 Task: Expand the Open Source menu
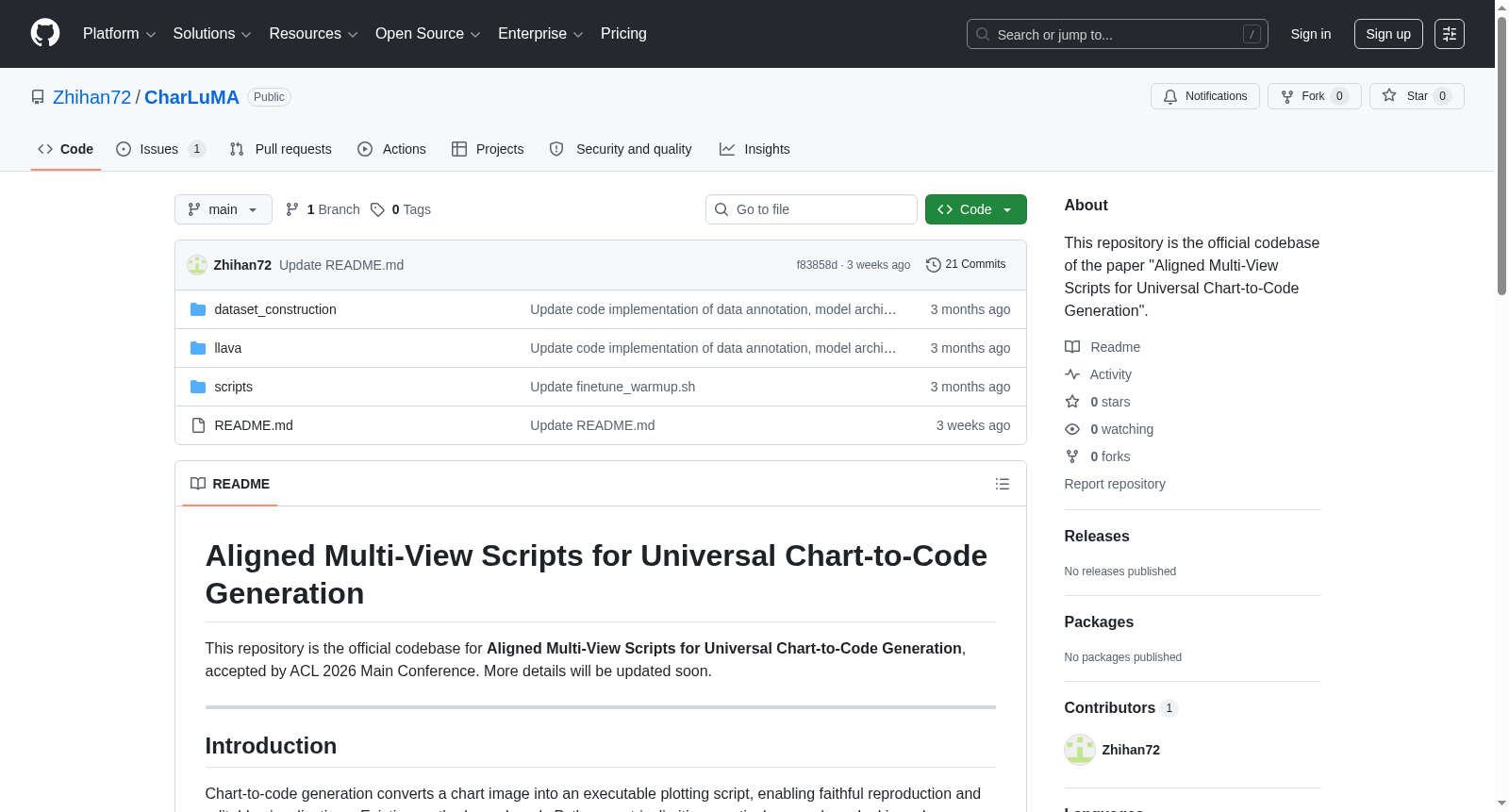pyautogui.click(x=428, y=34)
